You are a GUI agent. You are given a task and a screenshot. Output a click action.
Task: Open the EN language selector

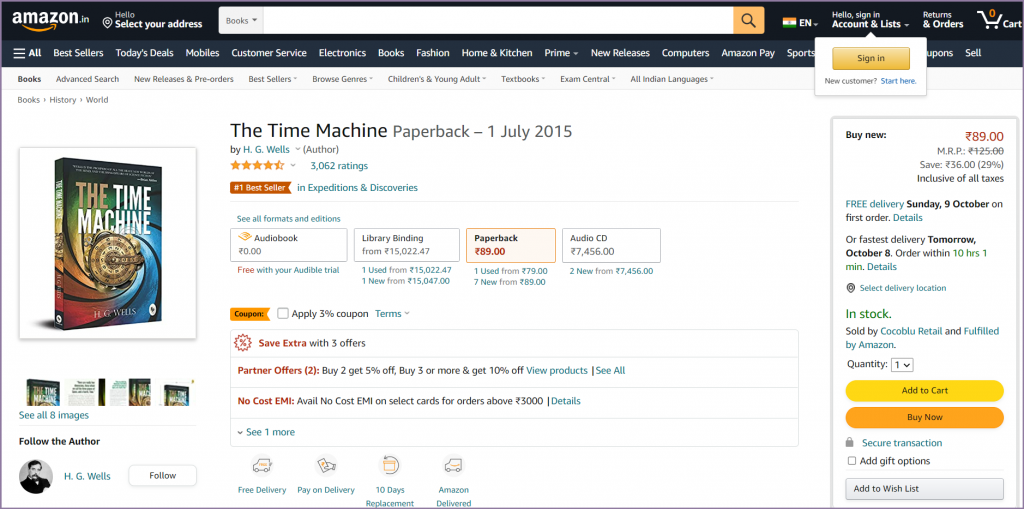point(801,22)
